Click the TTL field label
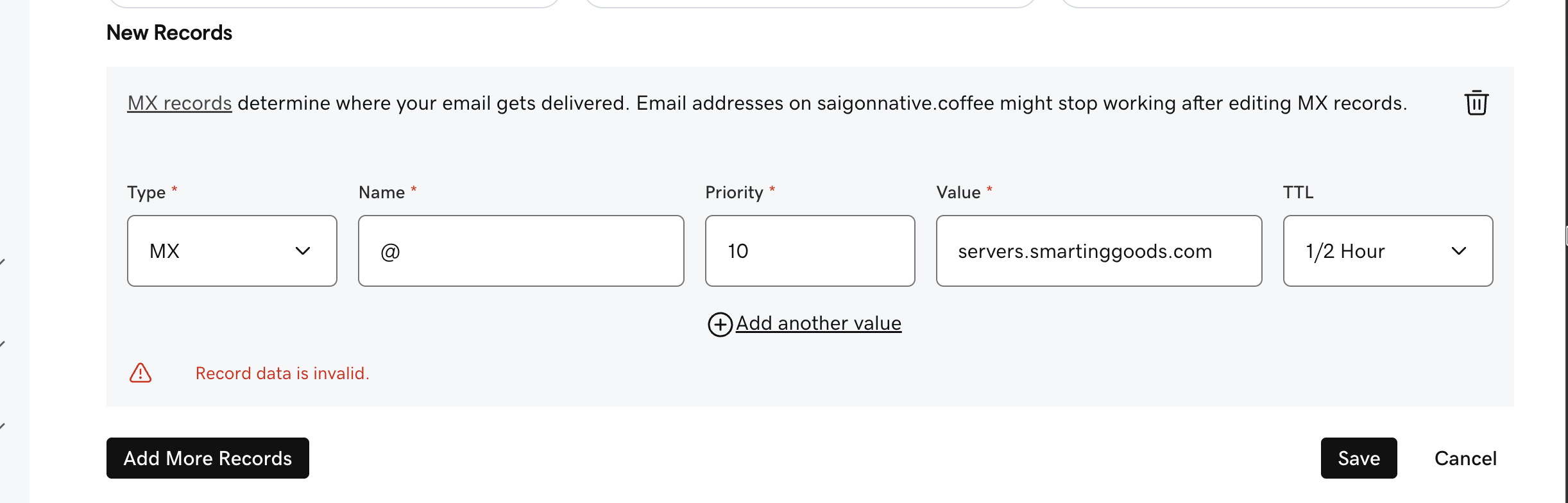Viewport: 1568px width, 503px height. point(1298,192)
